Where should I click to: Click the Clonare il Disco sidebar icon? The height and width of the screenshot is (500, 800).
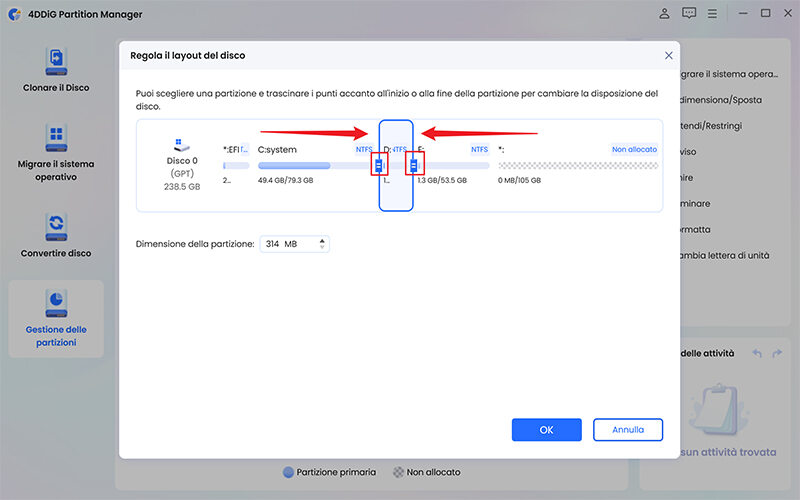click(x=56, y=62)
